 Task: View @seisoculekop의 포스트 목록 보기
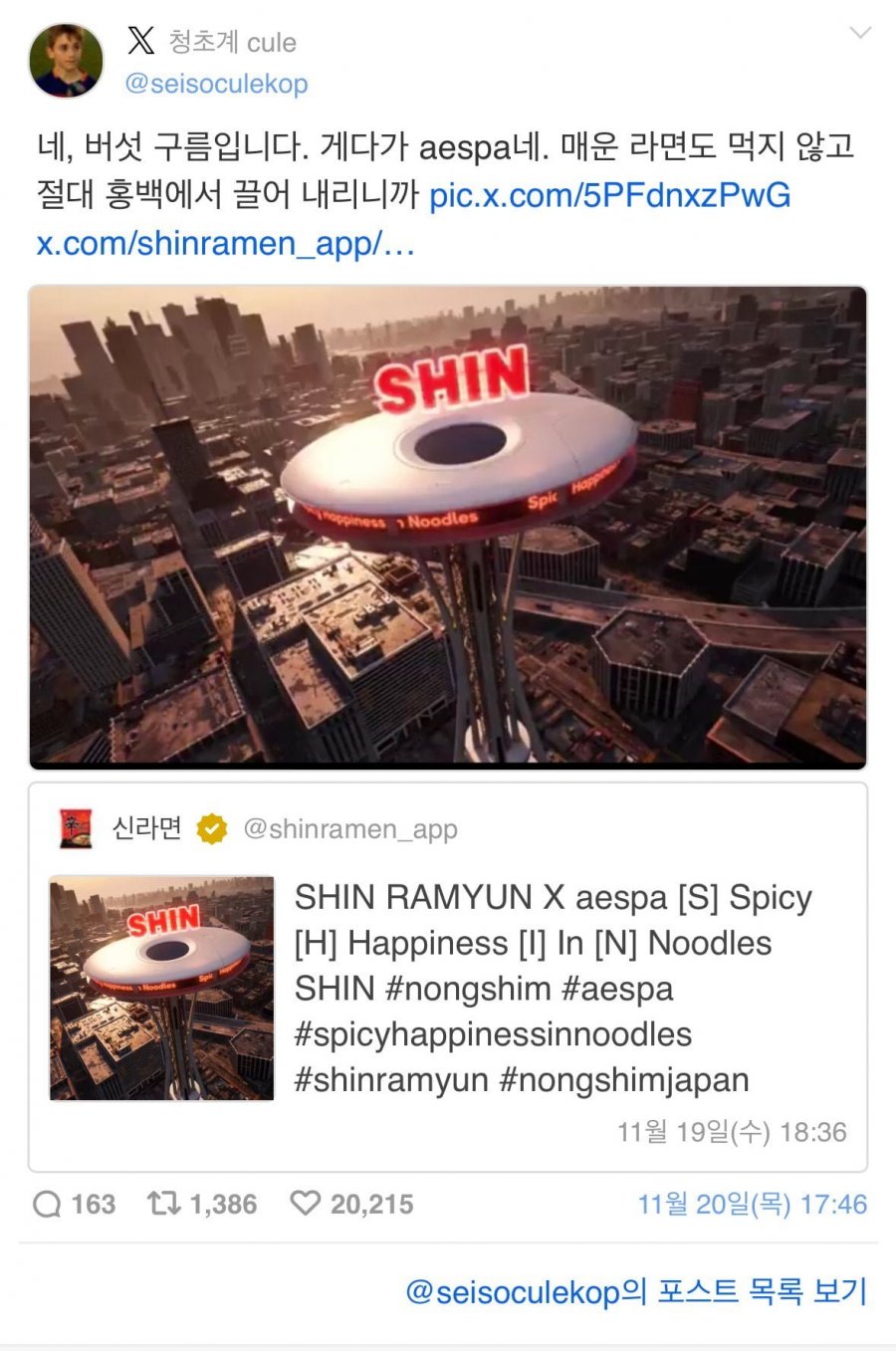[x=636, y=1291]
